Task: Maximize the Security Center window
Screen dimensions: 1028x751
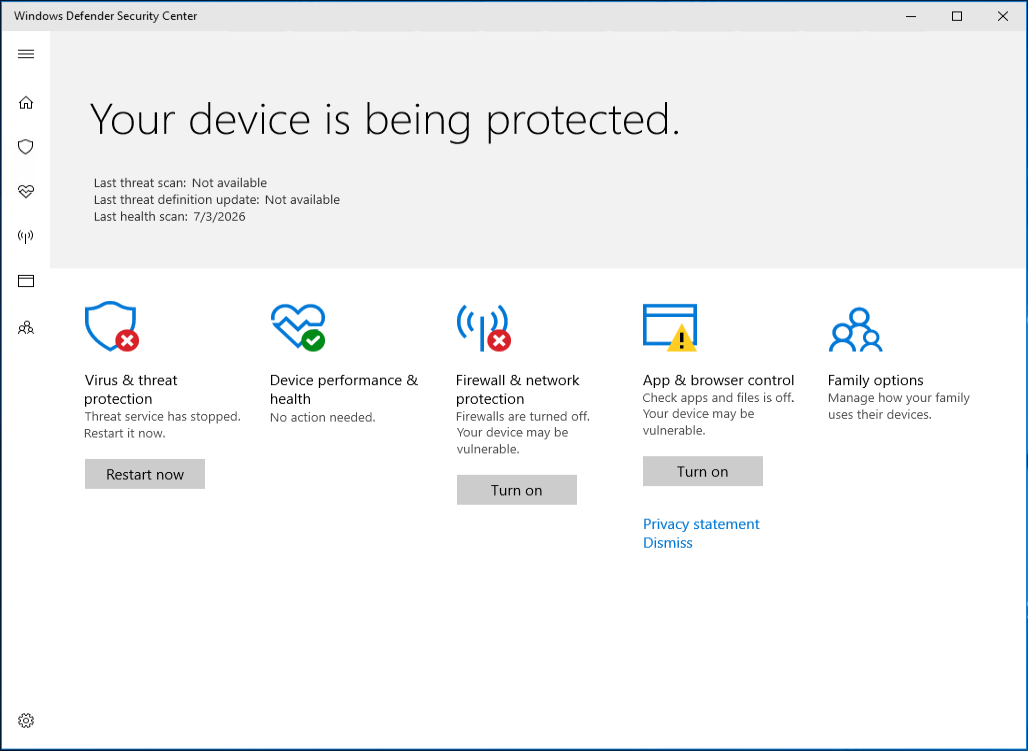Action: [957, 16]
